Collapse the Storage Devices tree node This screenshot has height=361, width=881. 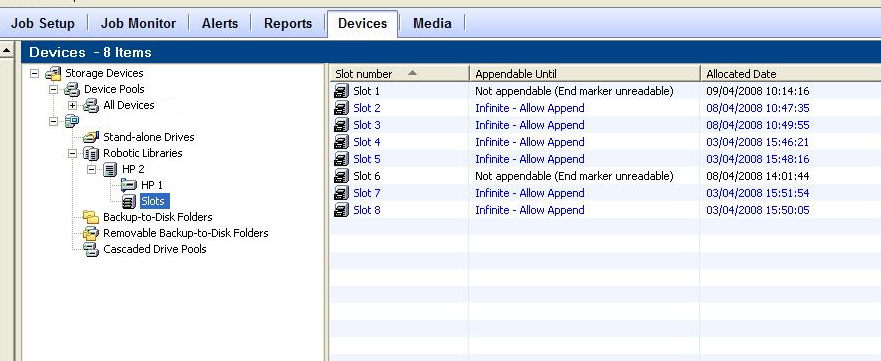click(35, 73)
